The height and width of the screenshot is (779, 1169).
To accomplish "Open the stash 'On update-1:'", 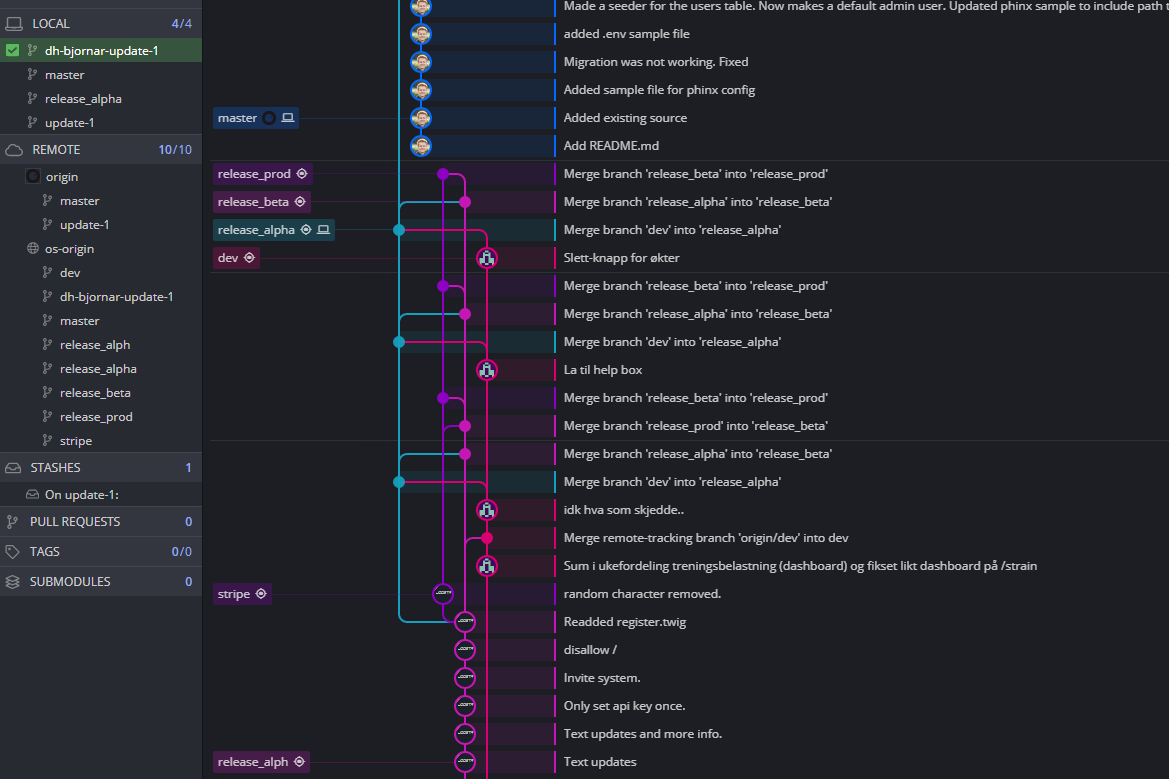I will tap(101, 494).
